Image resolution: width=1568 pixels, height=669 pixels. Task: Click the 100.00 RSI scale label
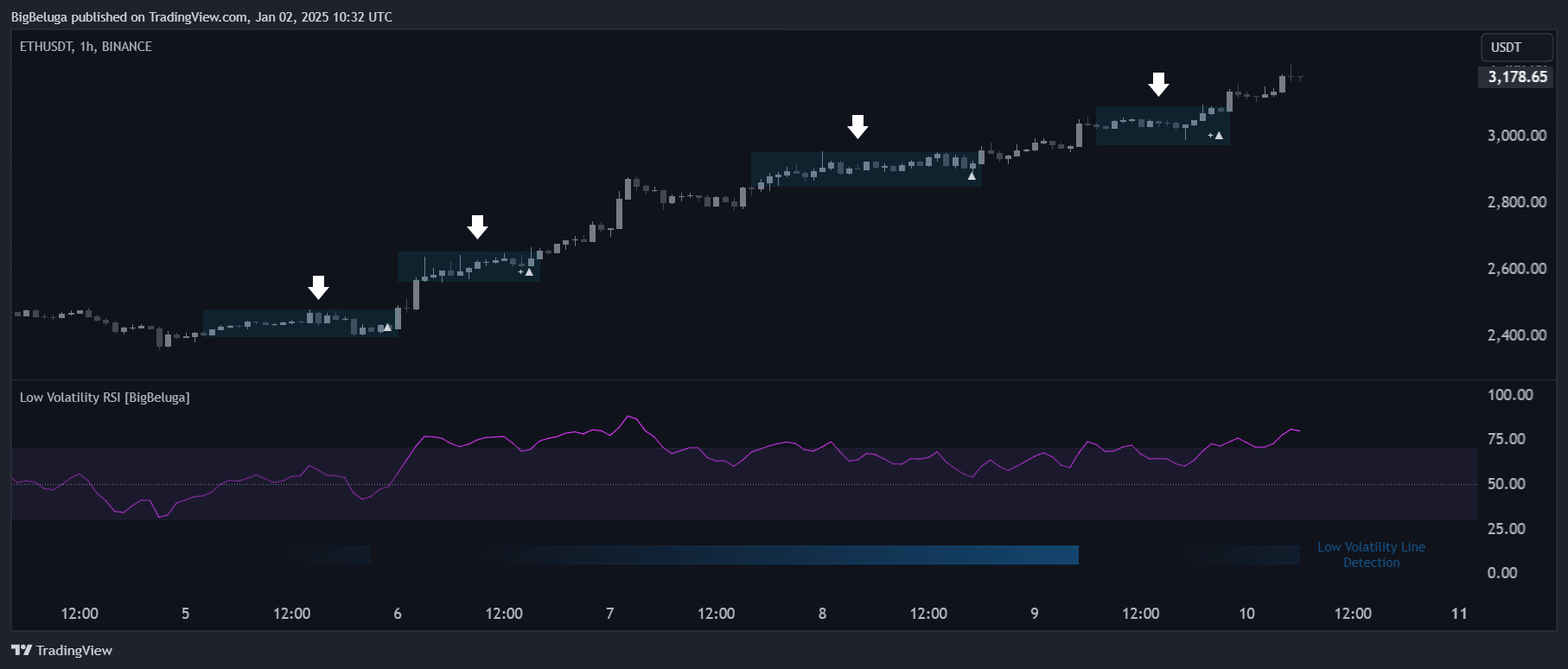1510,395
